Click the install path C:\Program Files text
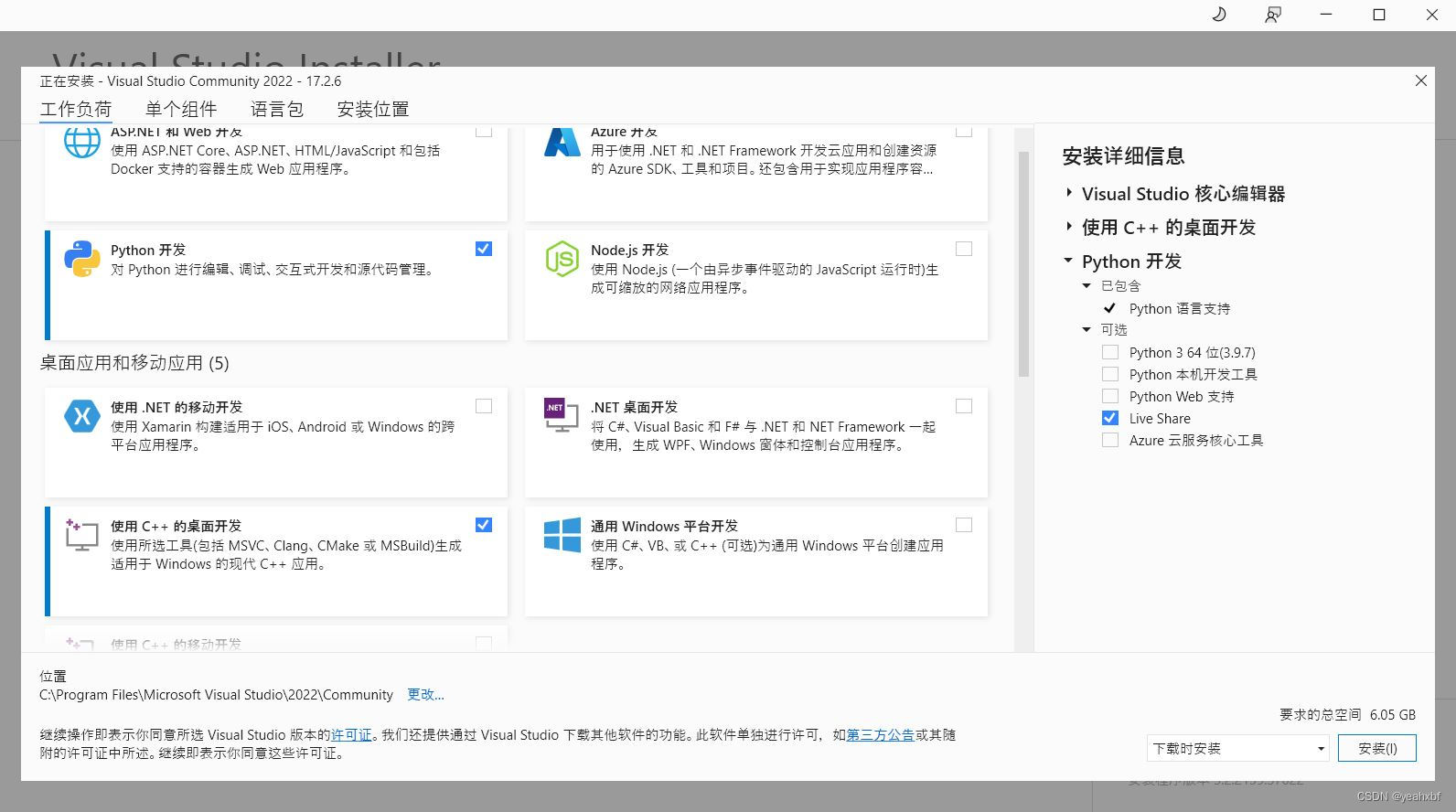The image size is (1456, 812). point(216,695)
